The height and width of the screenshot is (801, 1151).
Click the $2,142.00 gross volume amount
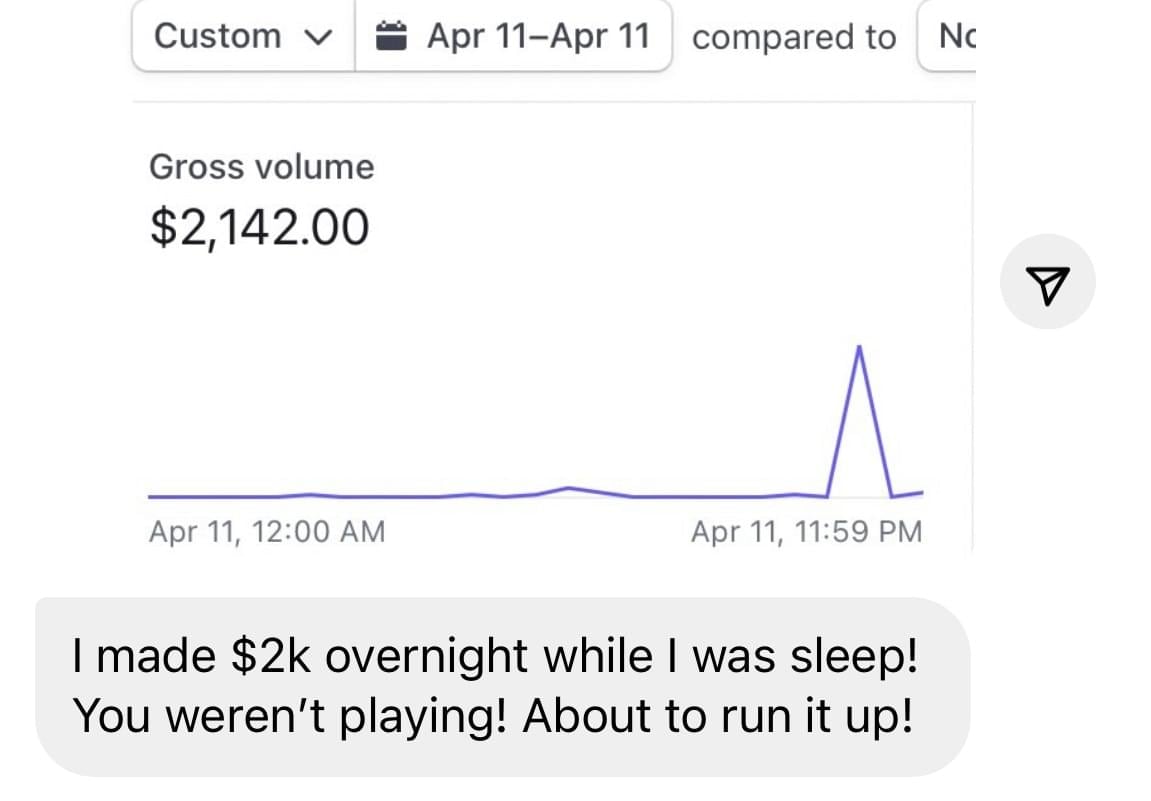coord(259,227)
